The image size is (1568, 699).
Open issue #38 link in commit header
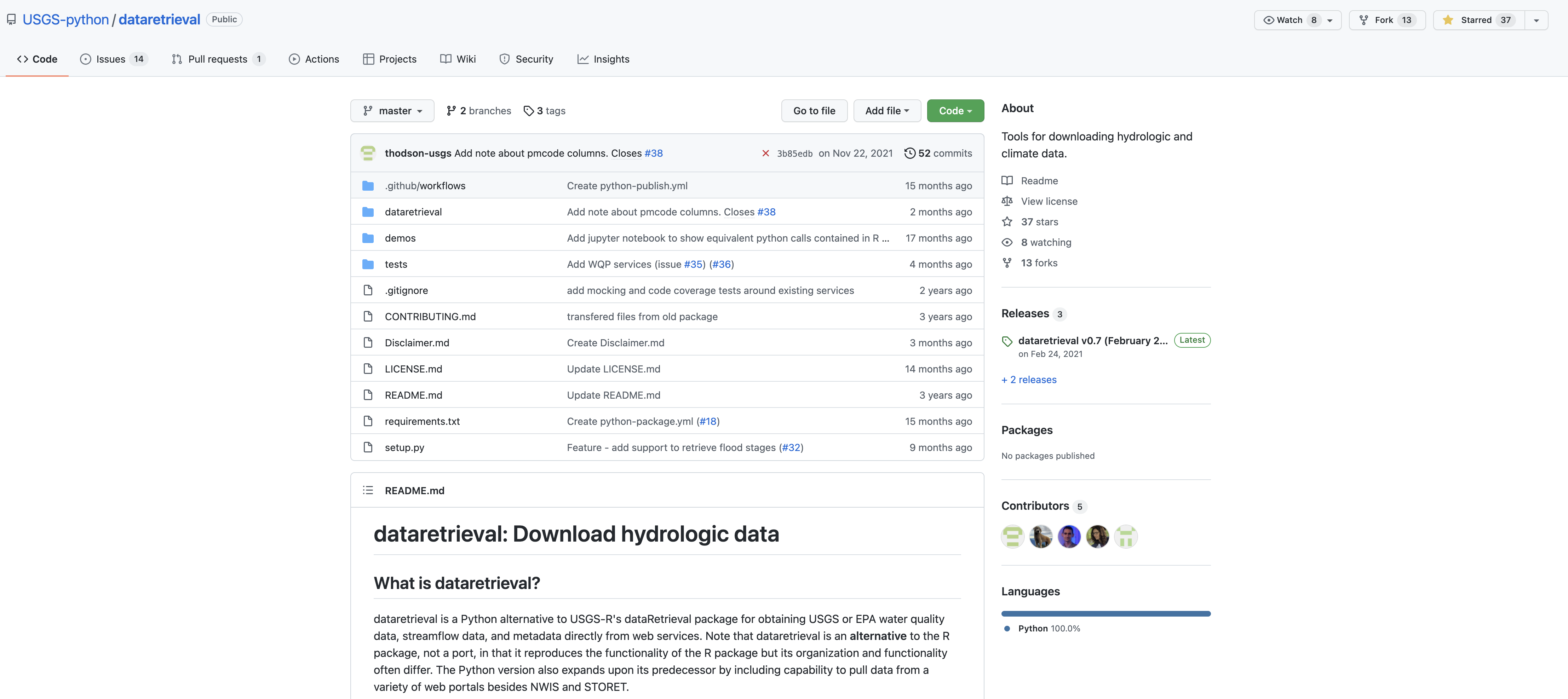[x=653, y=153]
